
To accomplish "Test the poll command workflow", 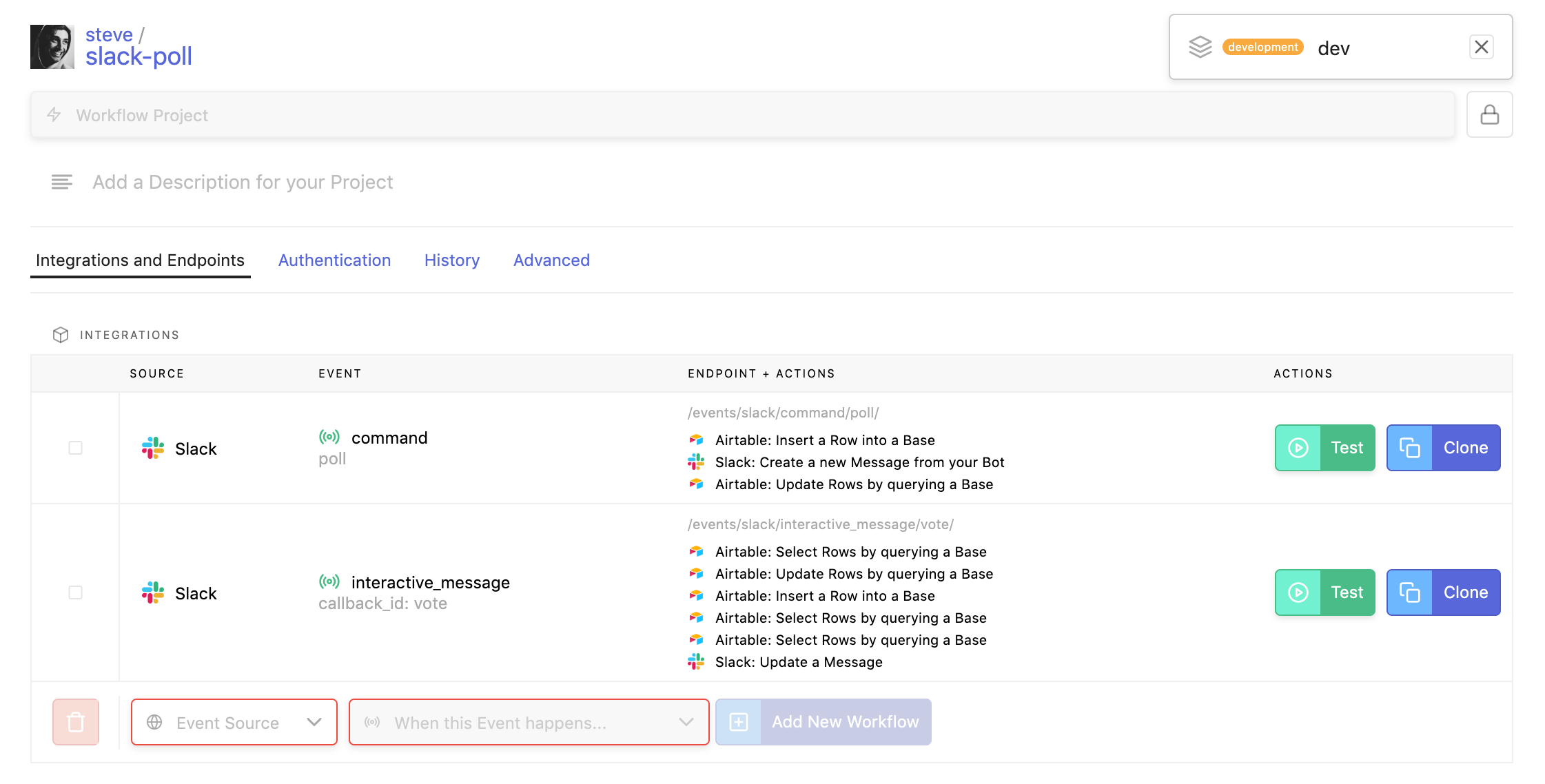I will 1324,448.
